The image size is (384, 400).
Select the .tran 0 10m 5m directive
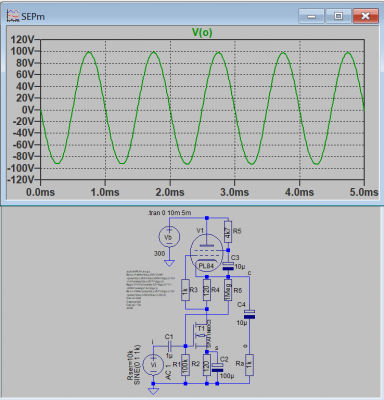[x=169, y=213]
